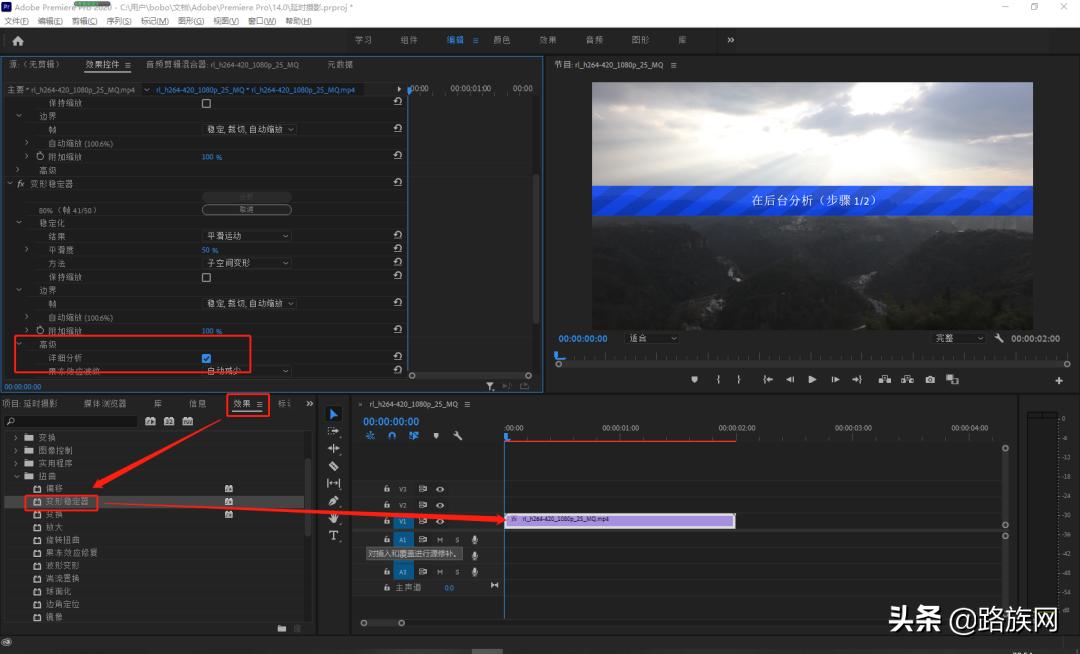Click the Play button under the program monitor
This screenshot has height=654, width=1080.
click(x=811, y=379)
